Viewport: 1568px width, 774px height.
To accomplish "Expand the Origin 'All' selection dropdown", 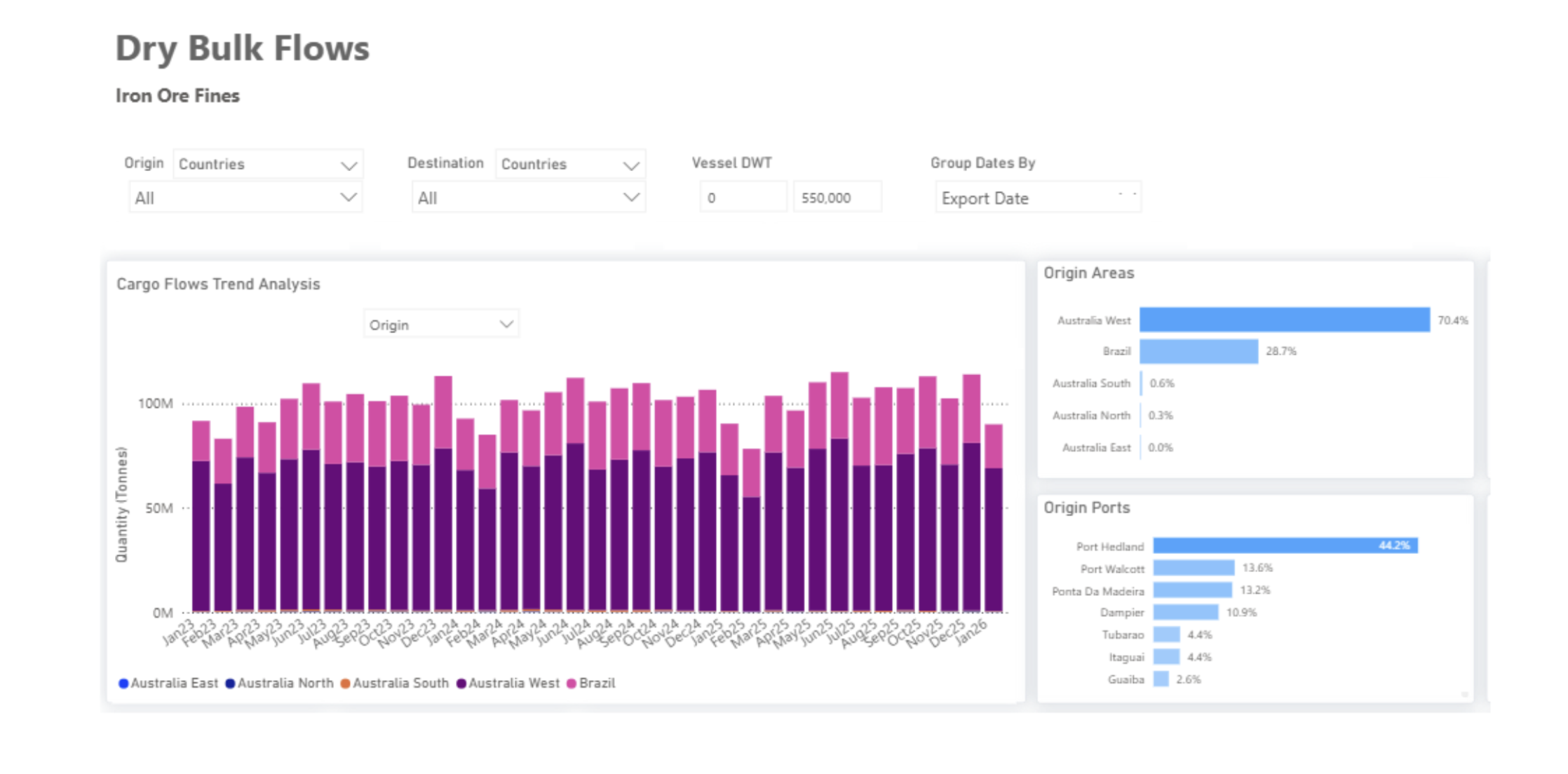I will (x=245, y=198).
